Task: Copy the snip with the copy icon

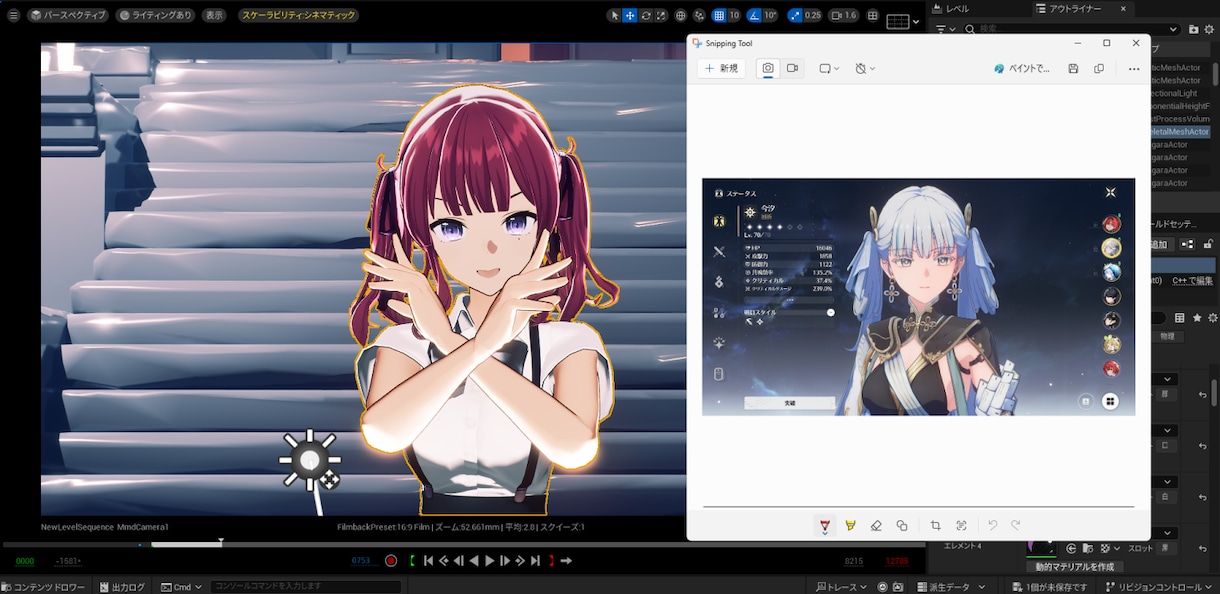Action: (1099, 68)
